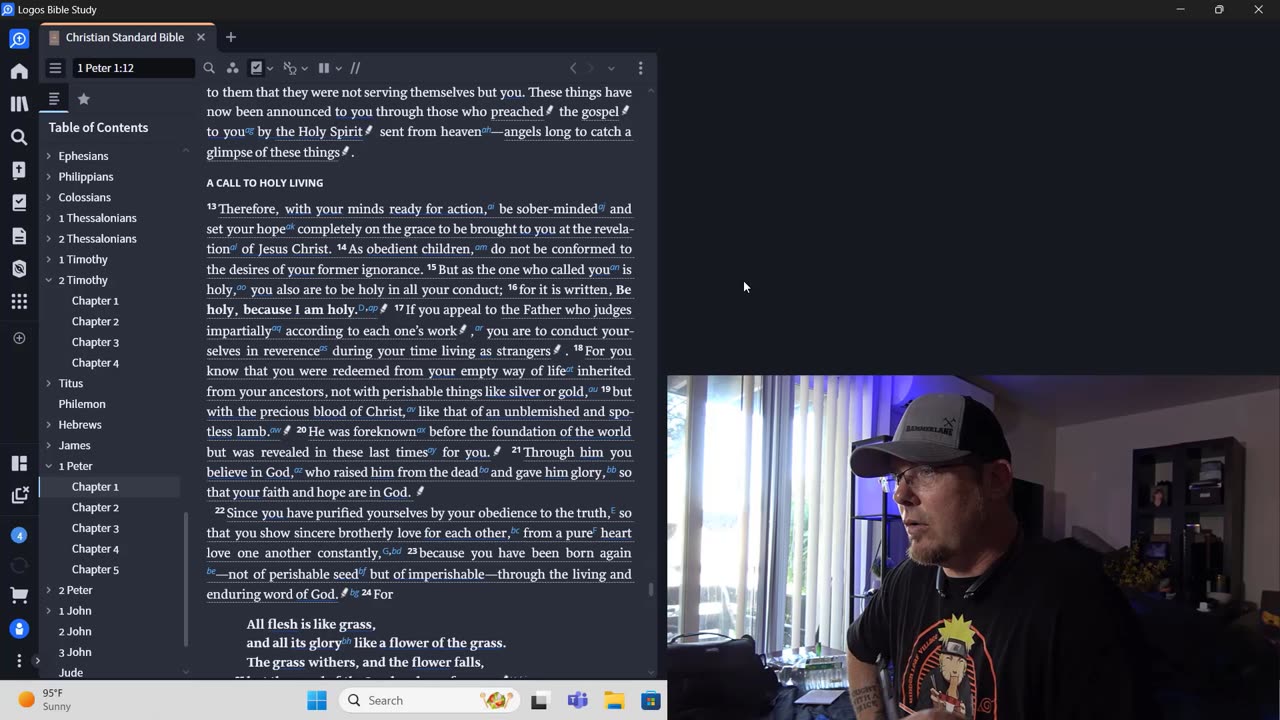Viewport: 1280px width, 720px height.
Task: Open the user account profile icon
Action: (19, 629)
